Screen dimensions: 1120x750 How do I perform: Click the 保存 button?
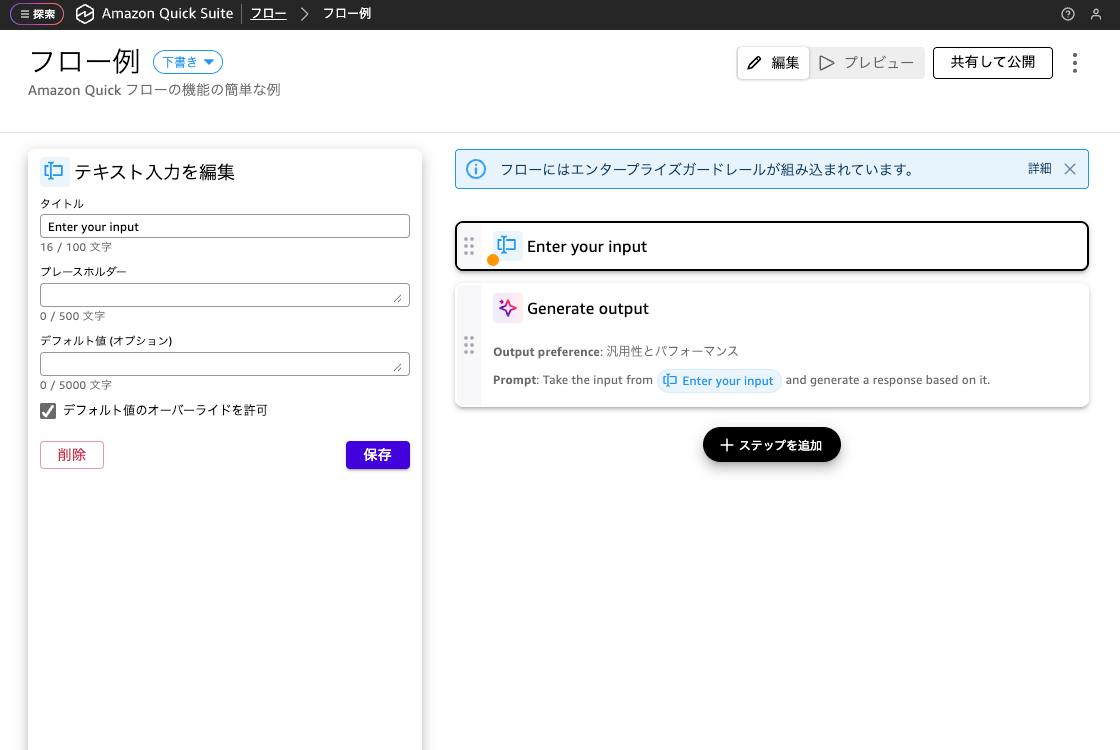point(377,455)
